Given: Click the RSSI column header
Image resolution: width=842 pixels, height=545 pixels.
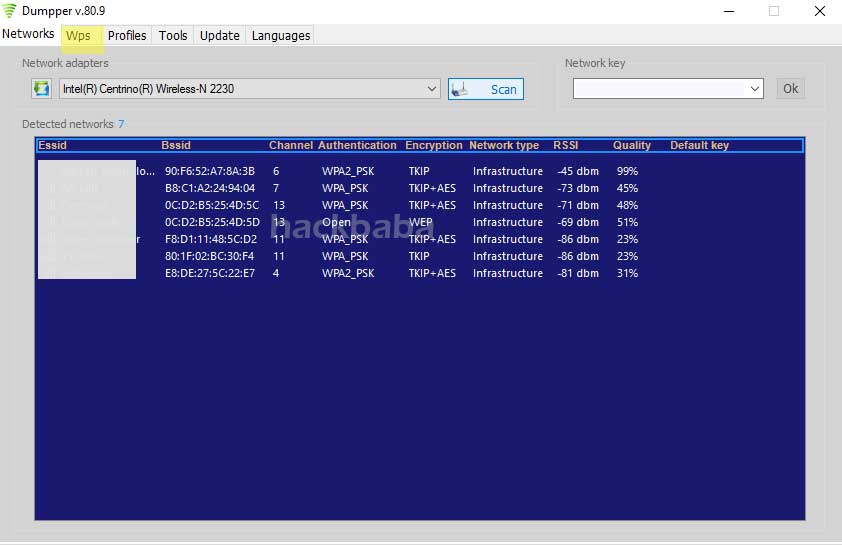Looking at the screenshot, I should [x=566, y=145].
